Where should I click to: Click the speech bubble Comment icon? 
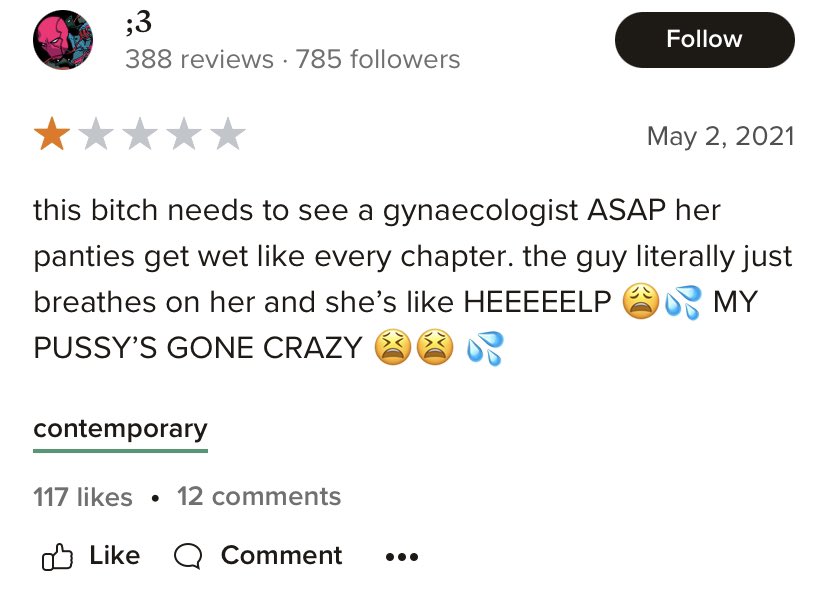coord(188,557)
